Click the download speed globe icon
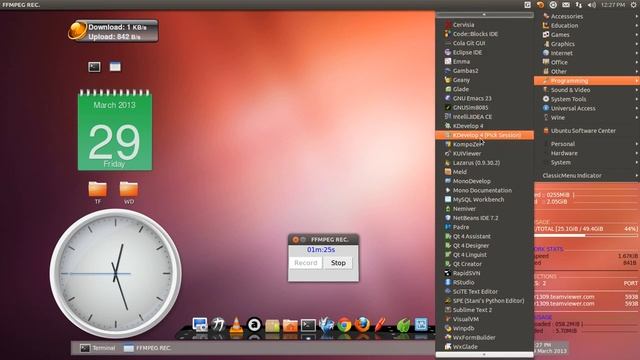The image size is (640, 360). pyautogui.click(x=78, y=31)
